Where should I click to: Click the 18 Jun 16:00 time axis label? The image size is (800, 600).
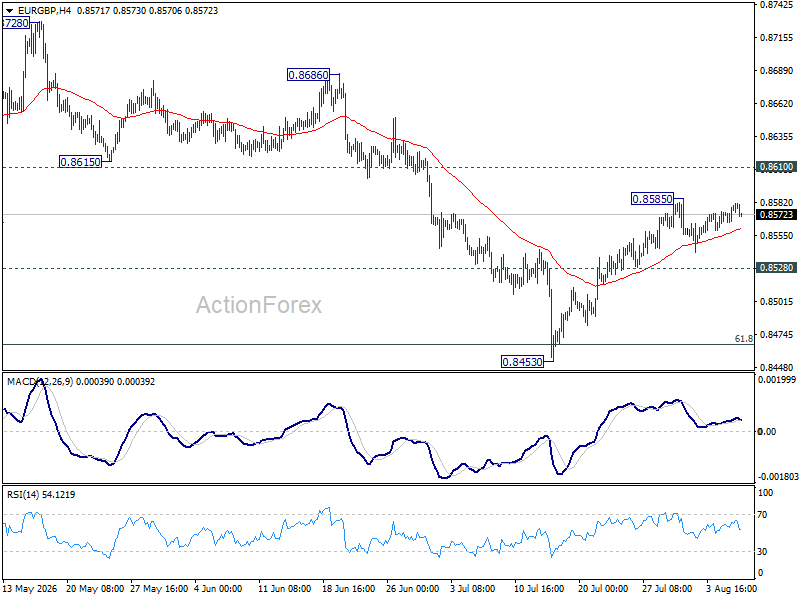(x=348, y=588)
